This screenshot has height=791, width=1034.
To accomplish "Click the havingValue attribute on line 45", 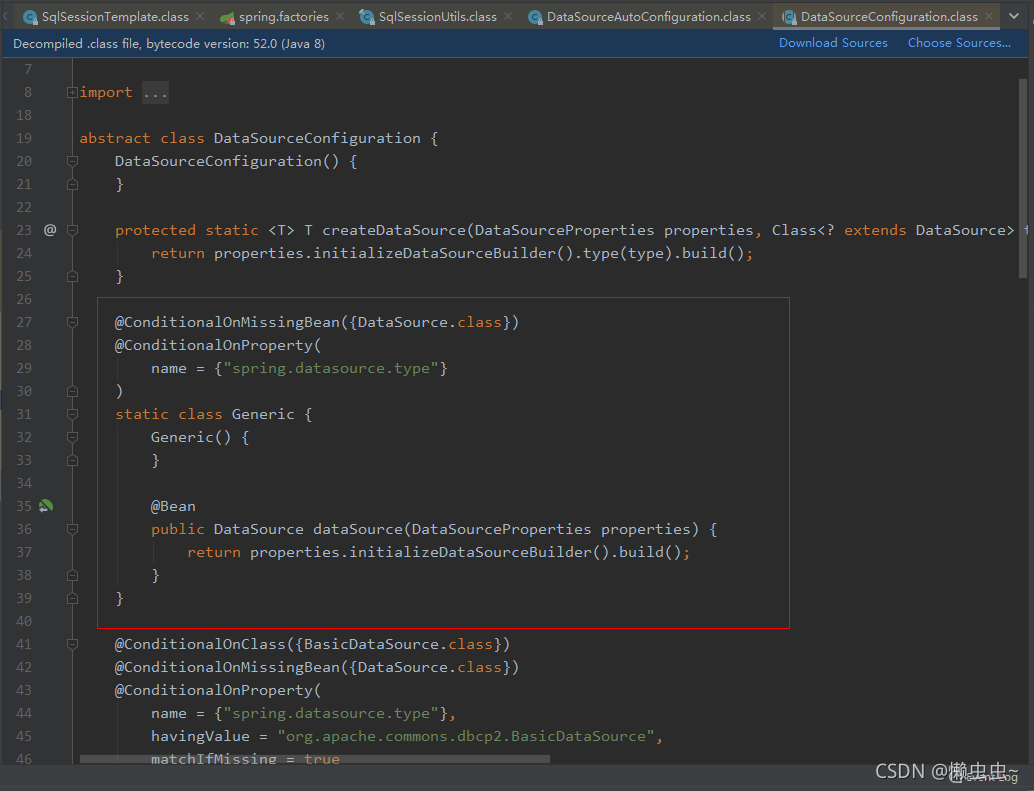I will 200,736.
